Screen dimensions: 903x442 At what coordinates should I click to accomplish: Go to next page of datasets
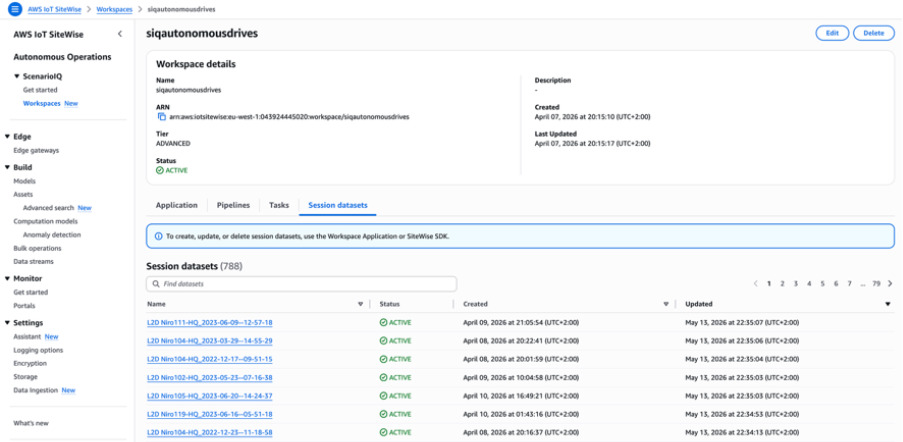tap(890, 284)
